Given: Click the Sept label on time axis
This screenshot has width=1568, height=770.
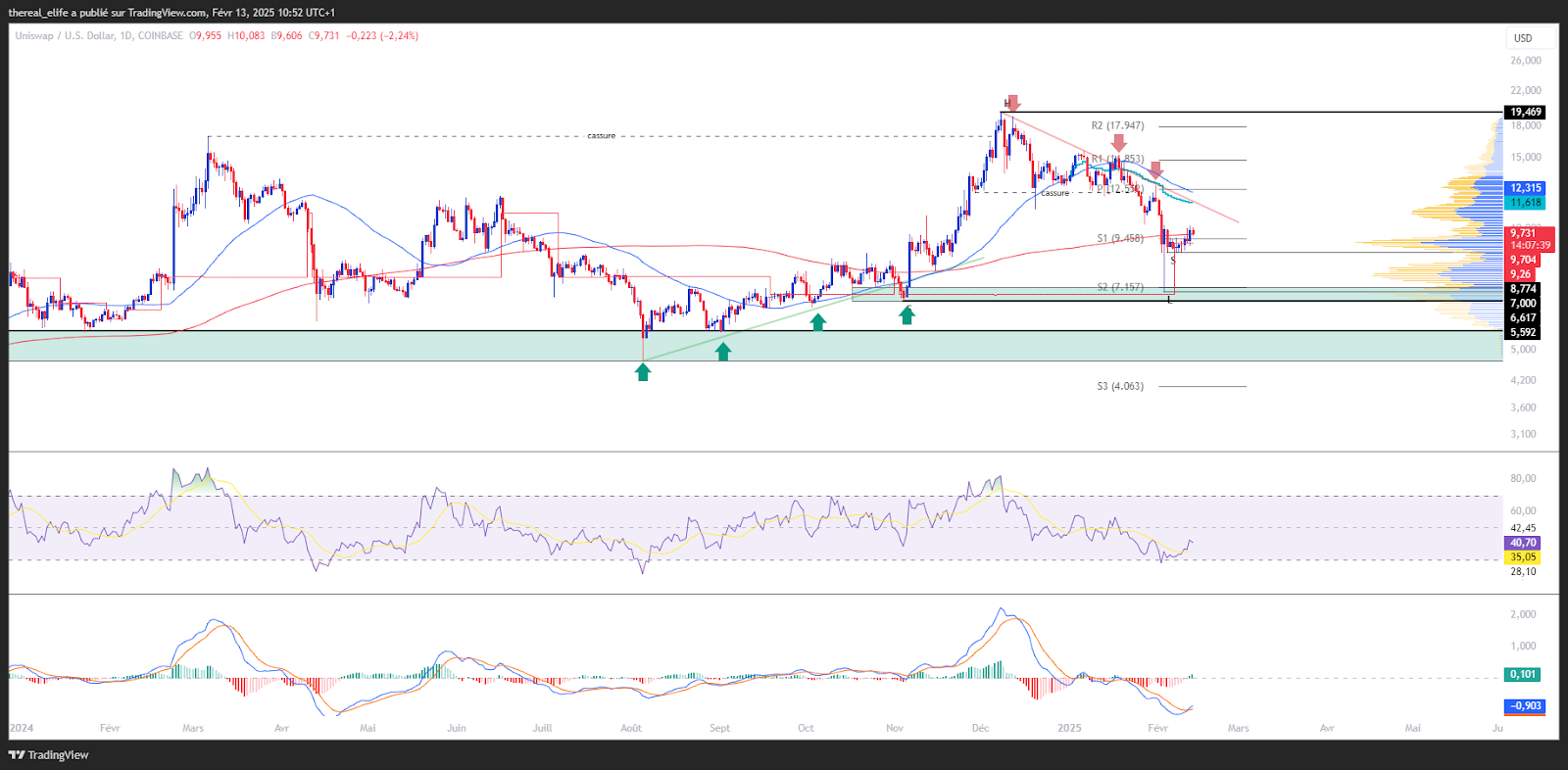Looking at the screenshot, I should click(720, 729).
